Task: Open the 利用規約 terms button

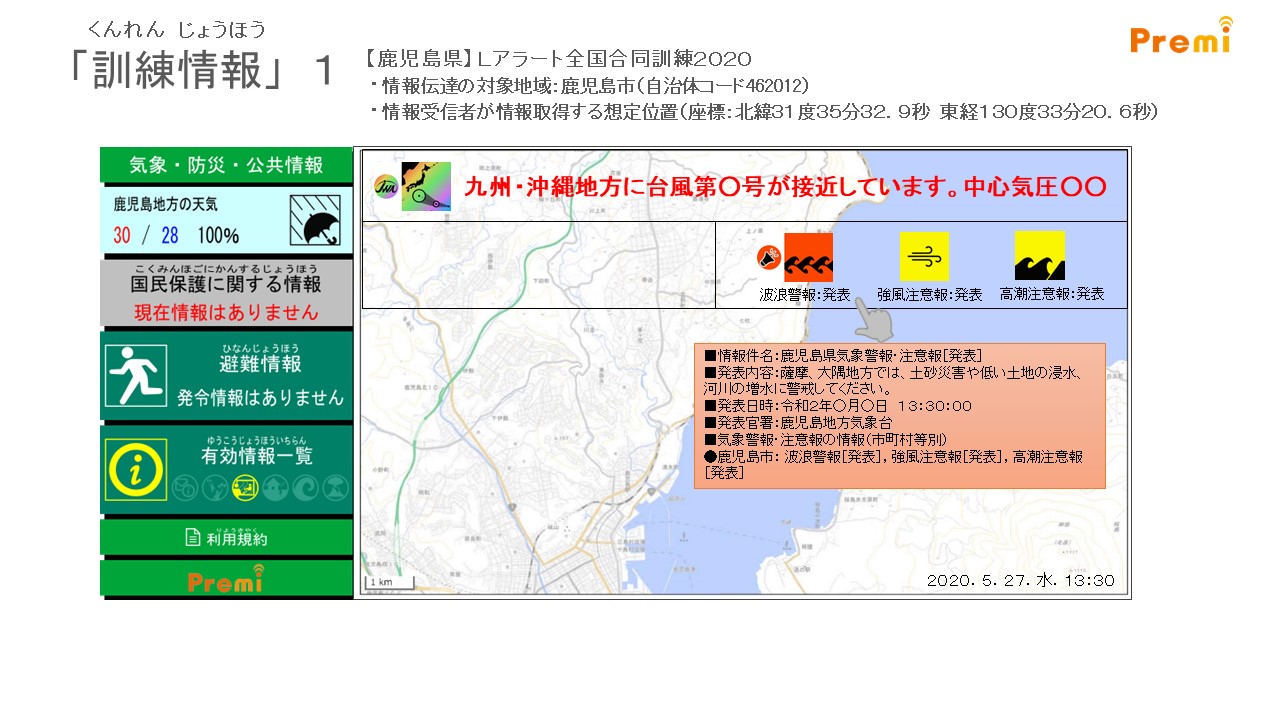Action: click(226, 538)
